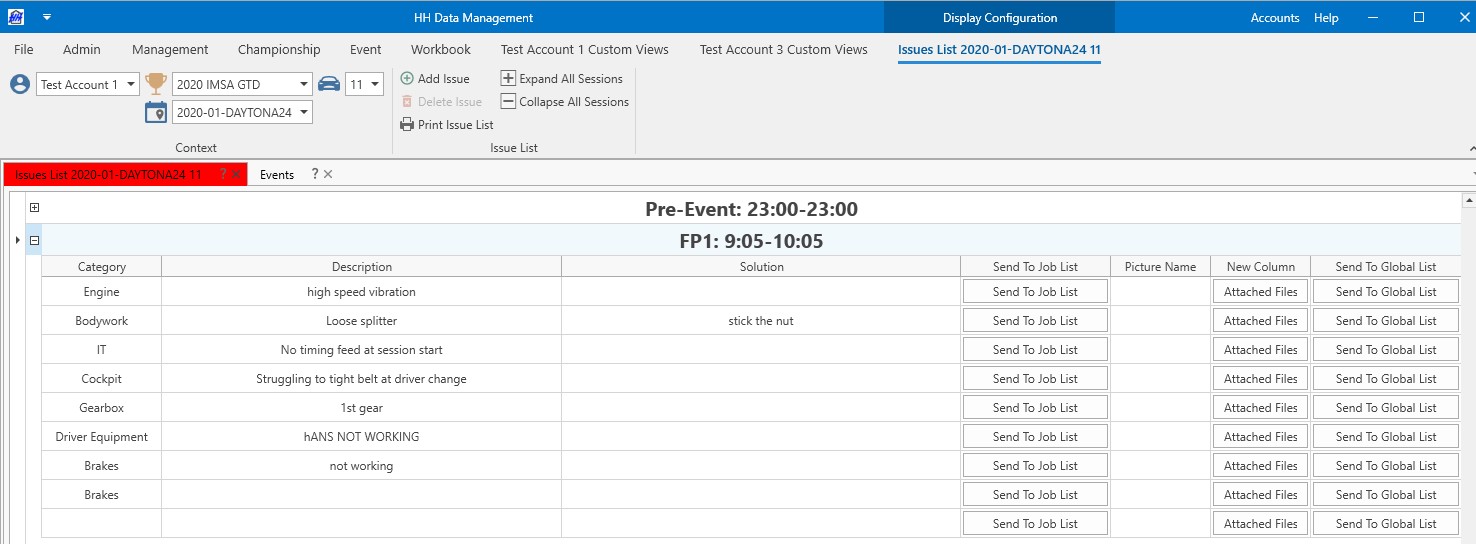
Task: Open Attached Files for the Engine issue
Action: pos(1260,292)
